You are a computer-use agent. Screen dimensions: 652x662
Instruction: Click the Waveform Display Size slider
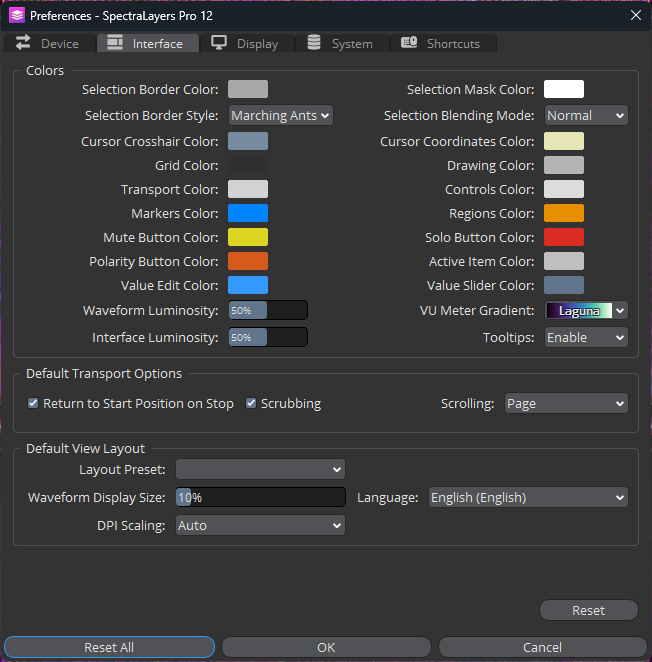(261, 497)
